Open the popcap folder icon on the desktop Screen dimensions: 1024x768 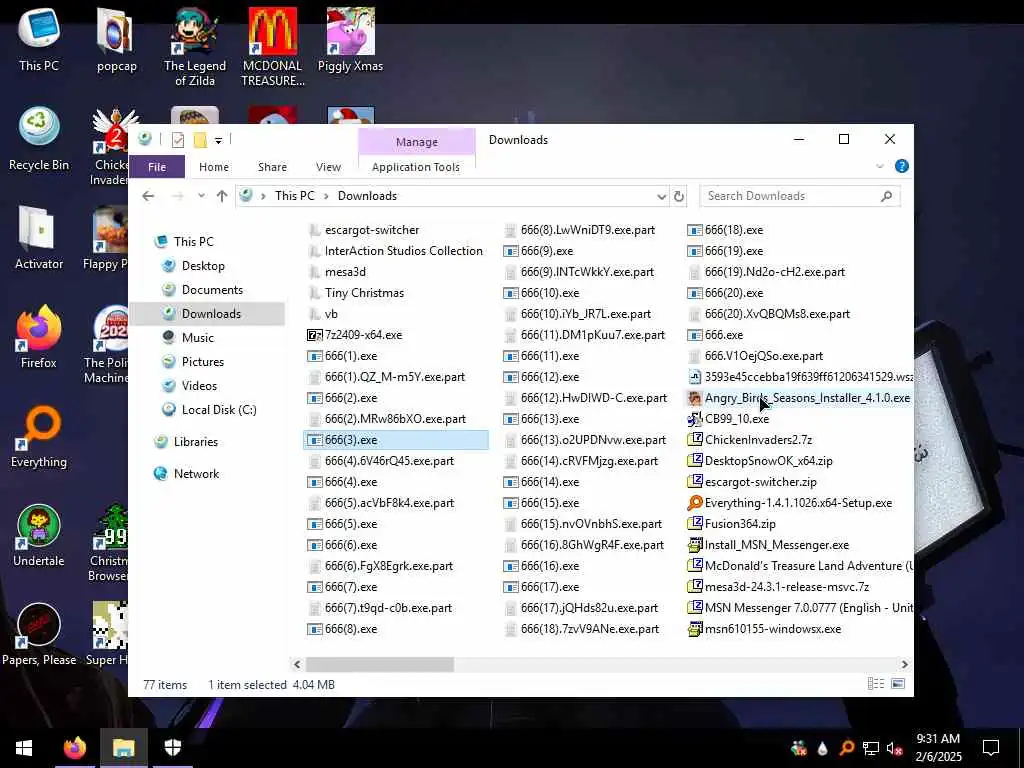point(116,39)
